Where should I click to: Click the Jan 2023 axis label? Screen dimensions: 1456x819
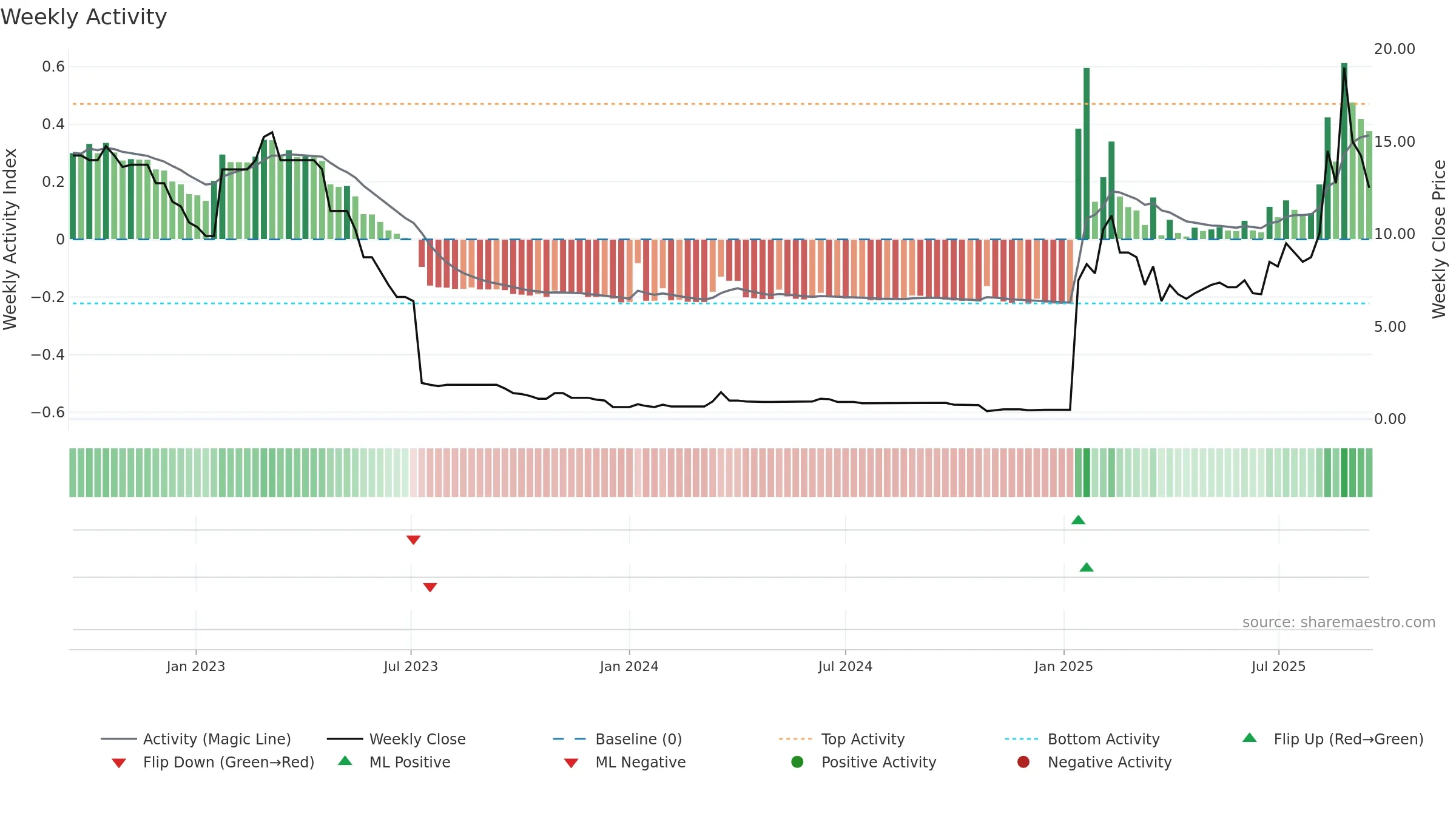click(196, 666)
